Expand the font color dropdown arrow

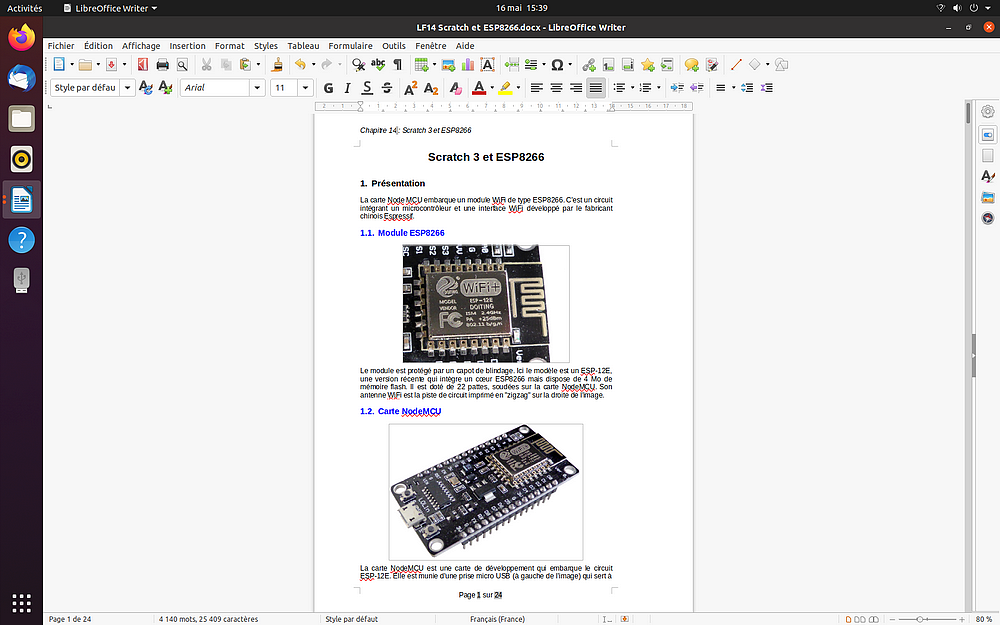tap(492, 87)
